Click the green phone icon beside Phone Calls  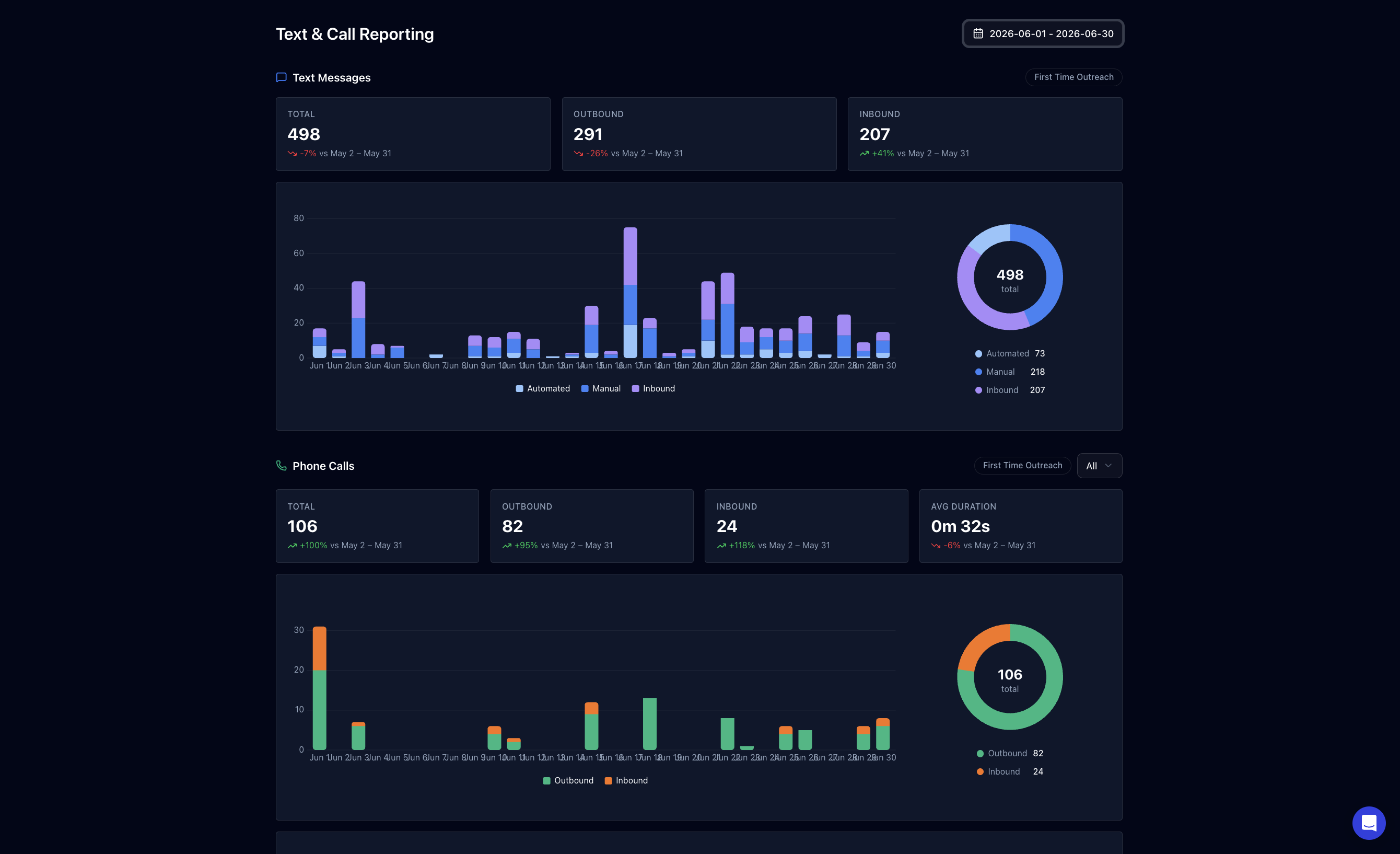click(281, 466)
